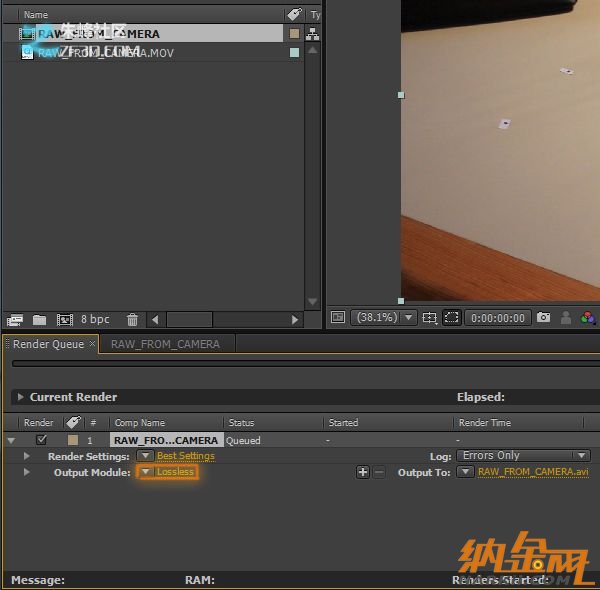This screenshot has width=600, height=590.
Task: Open the Log dropdown showing Errors Only
Action: 524,456
